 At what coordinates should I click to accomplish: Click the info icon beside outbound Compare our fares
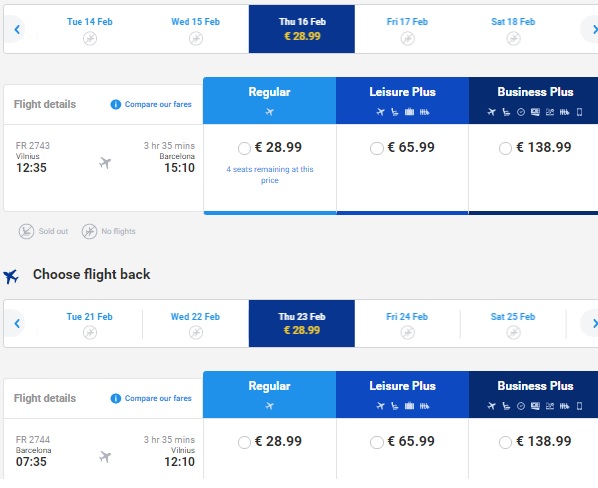tap(116, 104)
